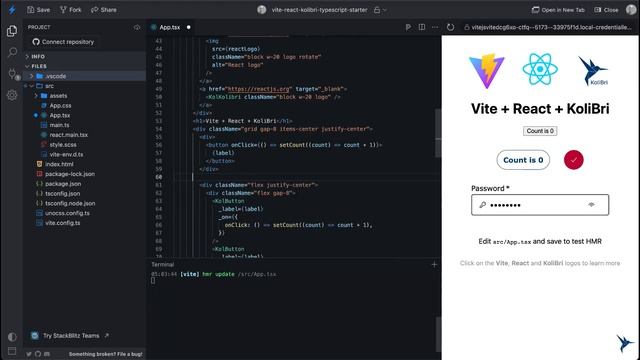Fork this project
Viewport: 640px width, 360px height.
[71, 10]
